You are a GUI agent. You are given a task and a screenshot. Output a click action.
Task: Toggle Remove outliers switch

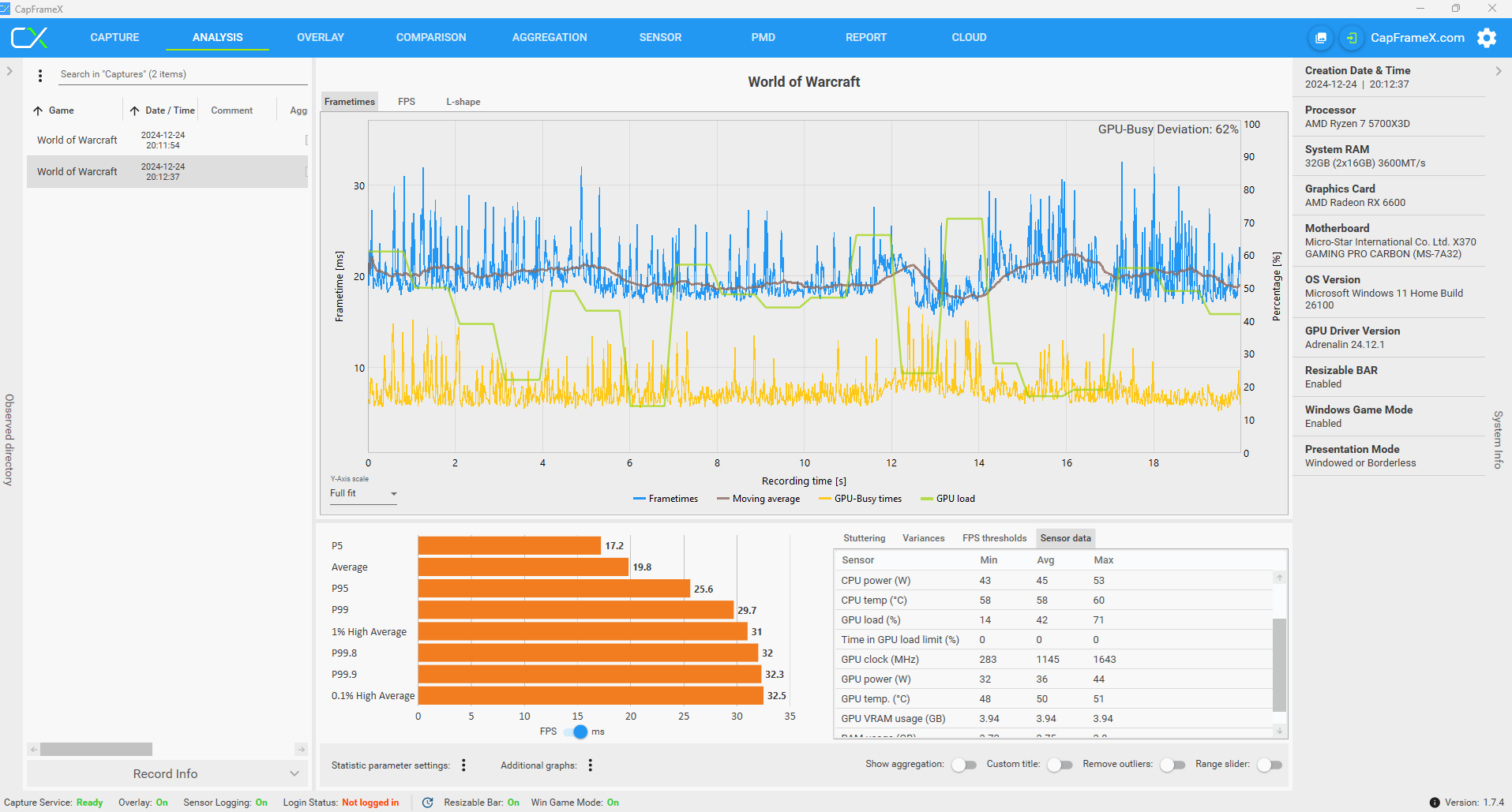(1172, 765)
